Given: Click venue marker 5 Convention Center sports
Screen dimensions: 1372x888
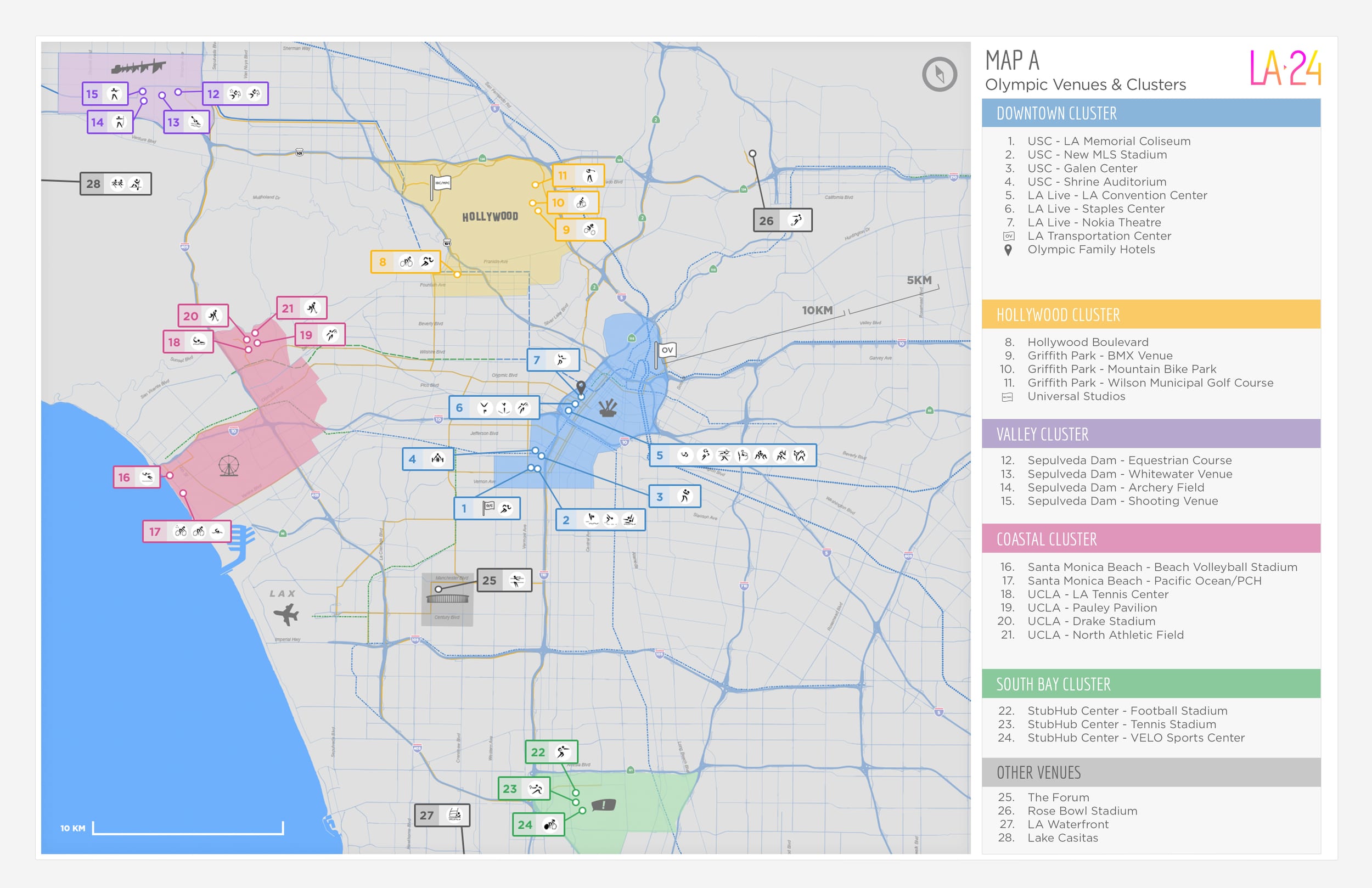Looking at the screenshot, I should point(732,455).
